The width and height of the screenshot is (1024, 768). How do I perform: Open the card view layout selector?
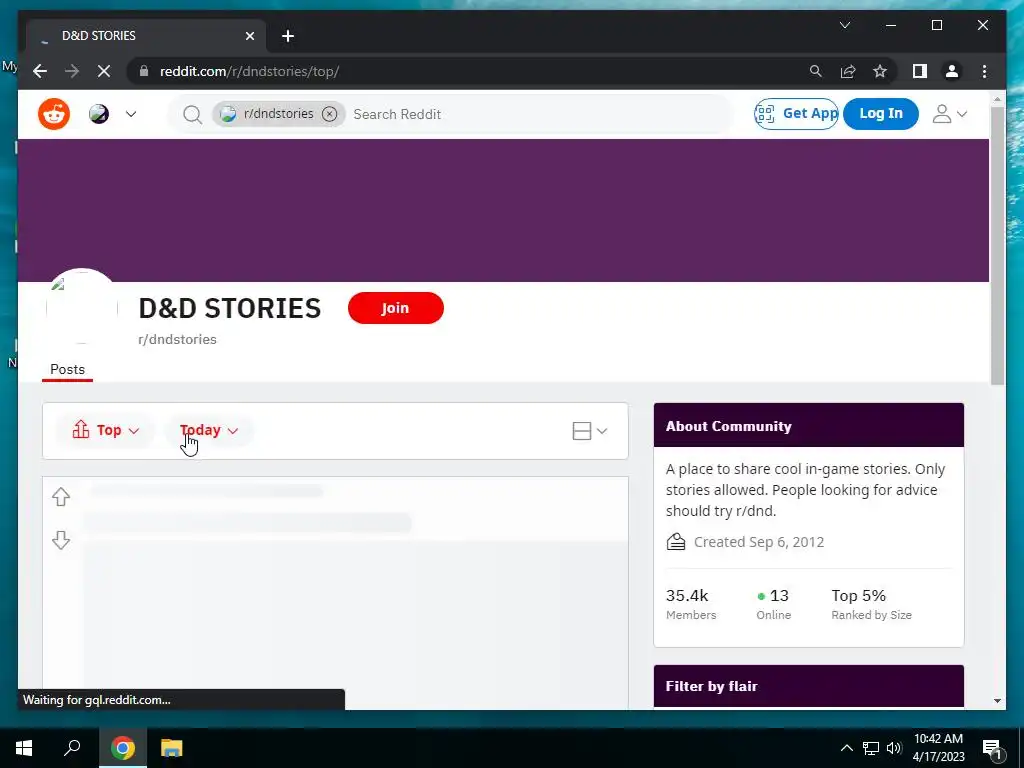589,431
